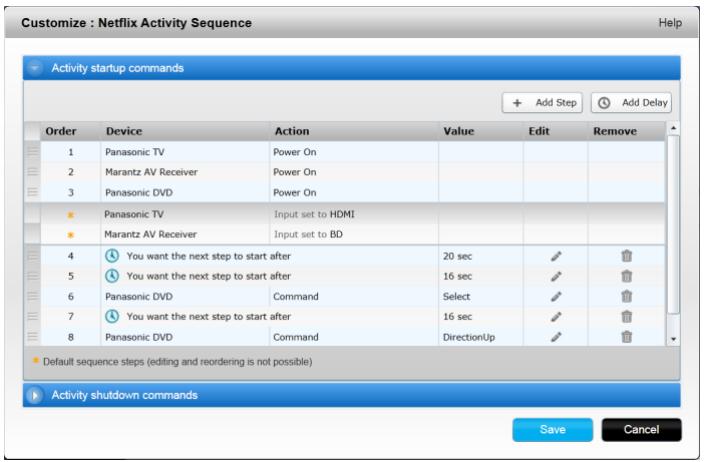Click the scrollbar down arrow
This screenshot has width=704, height=462.
pyautogui.click(x=673, y=339)
